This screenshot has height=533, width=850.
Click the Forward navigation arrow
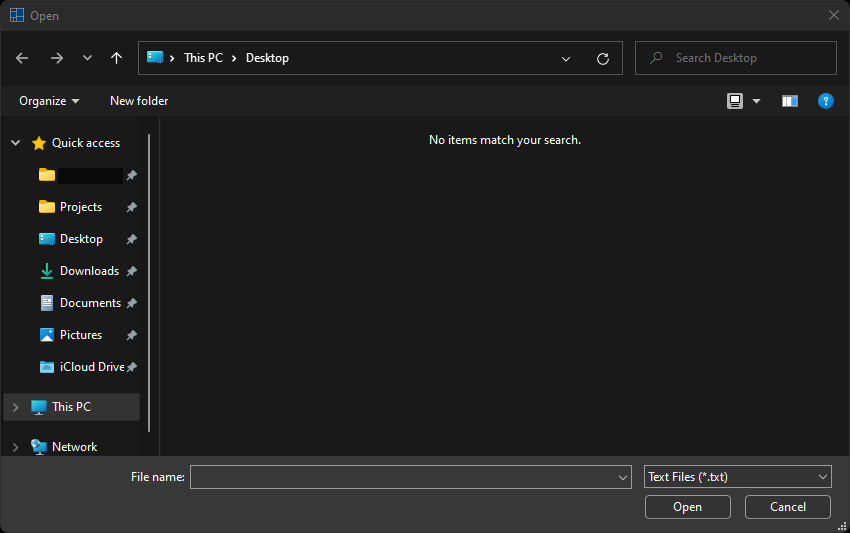tap(56, 58)
